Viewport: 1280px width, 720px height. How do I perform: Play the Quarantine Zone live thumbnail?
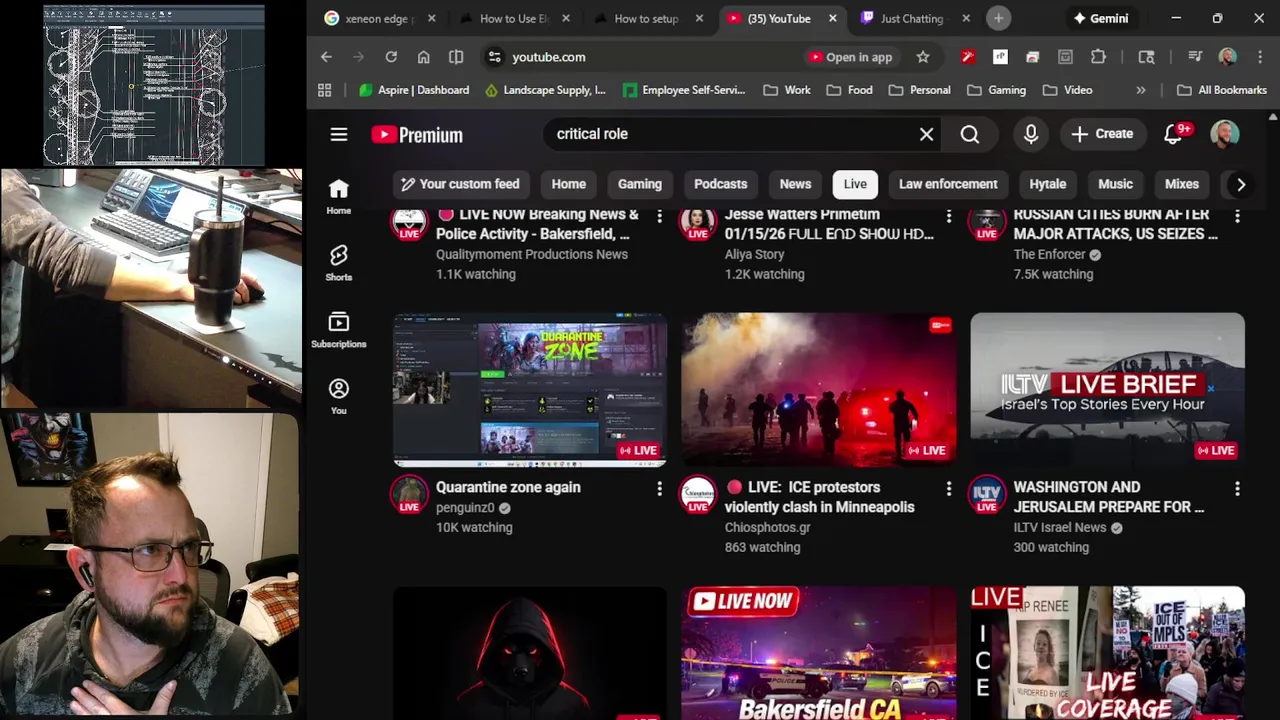530,390
